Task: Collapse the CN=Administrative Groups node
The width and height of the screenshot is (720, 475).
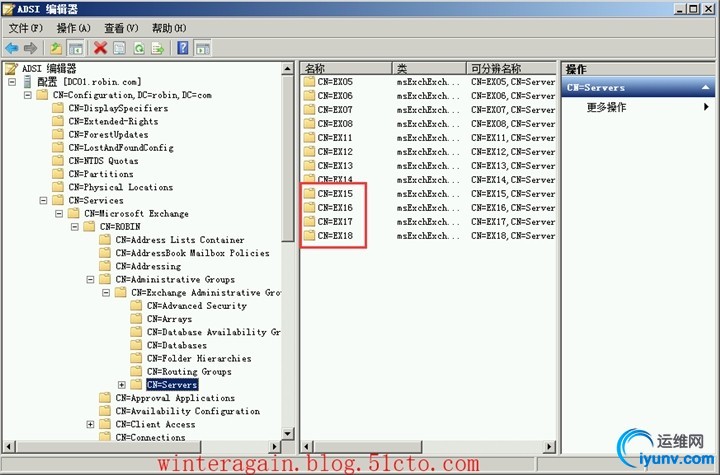Action: (90, 279)
